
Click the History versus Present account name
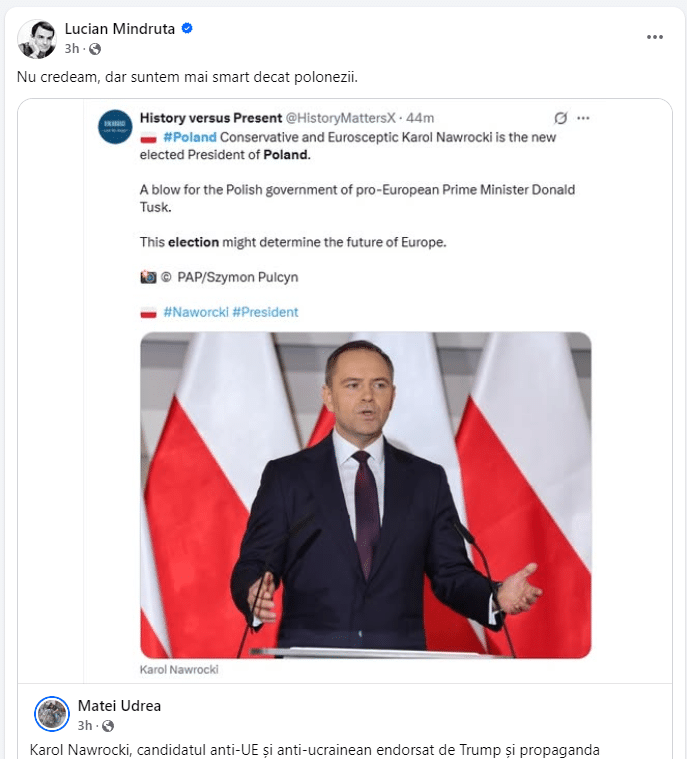pos(211,118)
